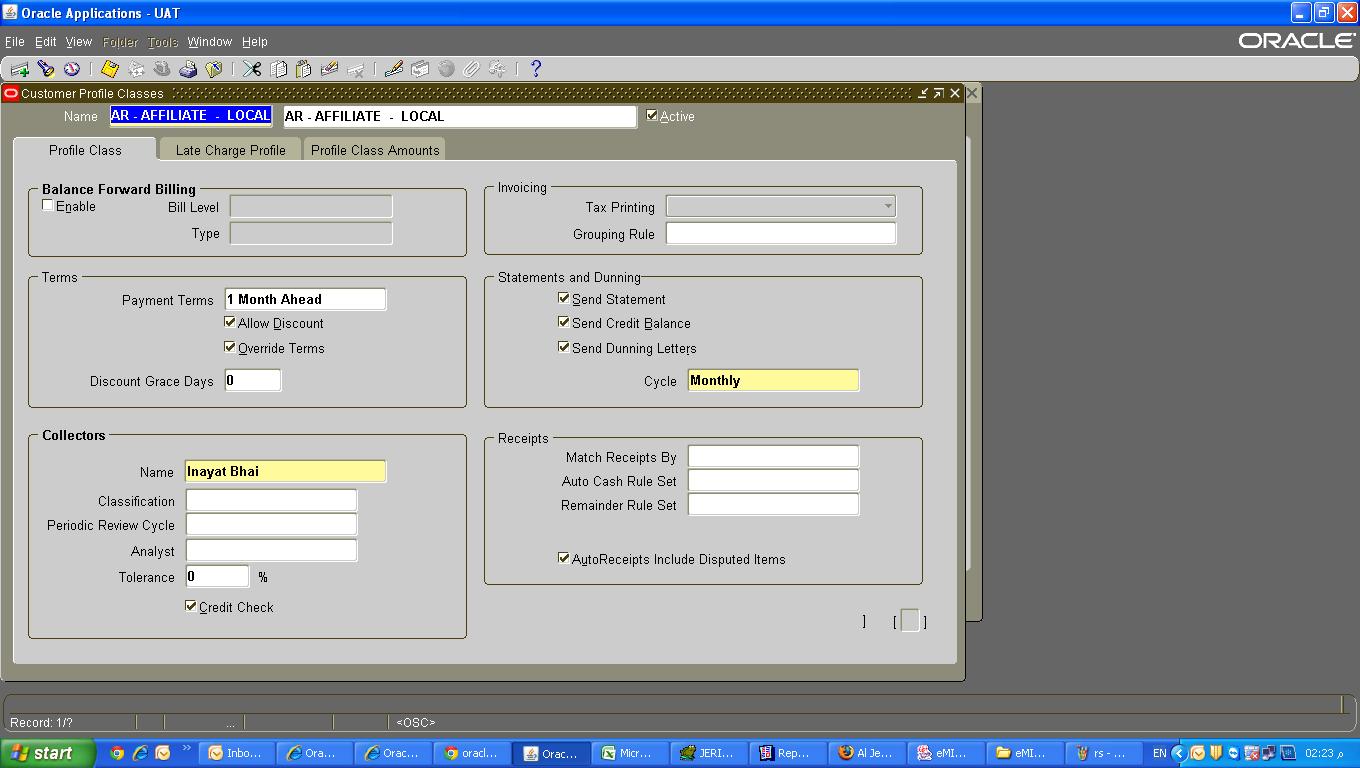Toggle the Active checkbox
Viewport: 1360px width, 768px height.
point(652,116)
